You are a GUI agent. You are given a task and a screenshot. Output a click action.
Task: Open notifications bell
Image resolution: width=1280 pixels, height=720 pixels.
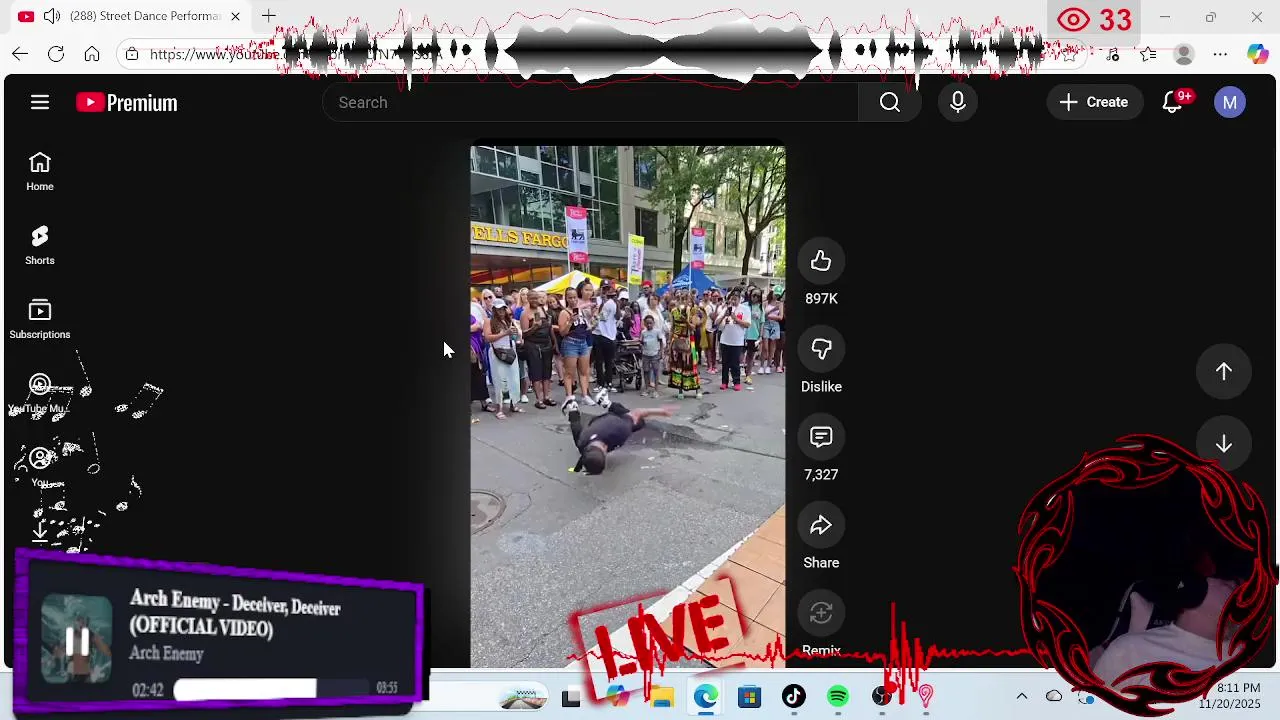point(1172,102)
